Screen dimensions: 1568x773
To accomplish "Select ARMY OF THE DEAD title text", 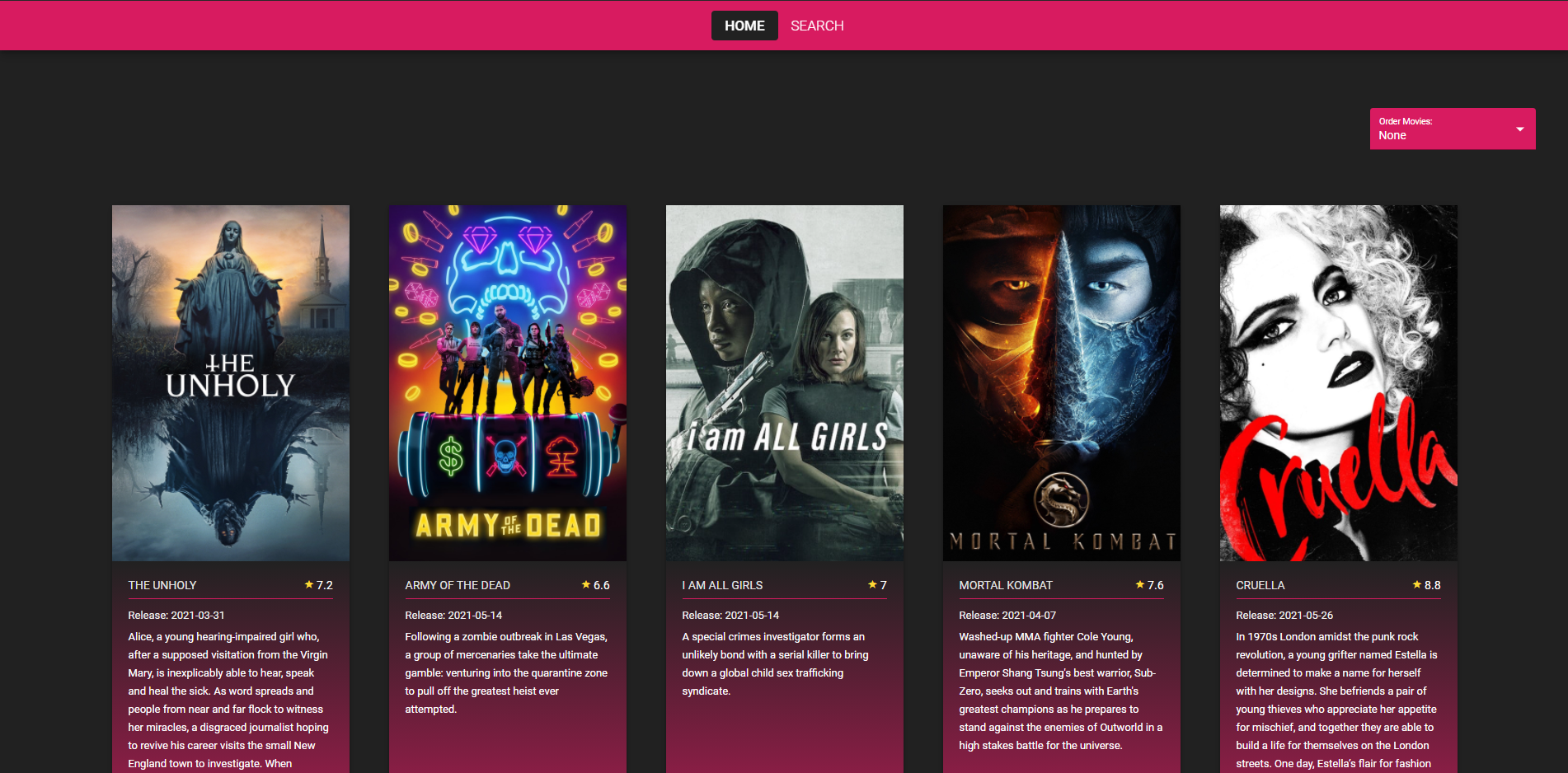I will (458, 585).
